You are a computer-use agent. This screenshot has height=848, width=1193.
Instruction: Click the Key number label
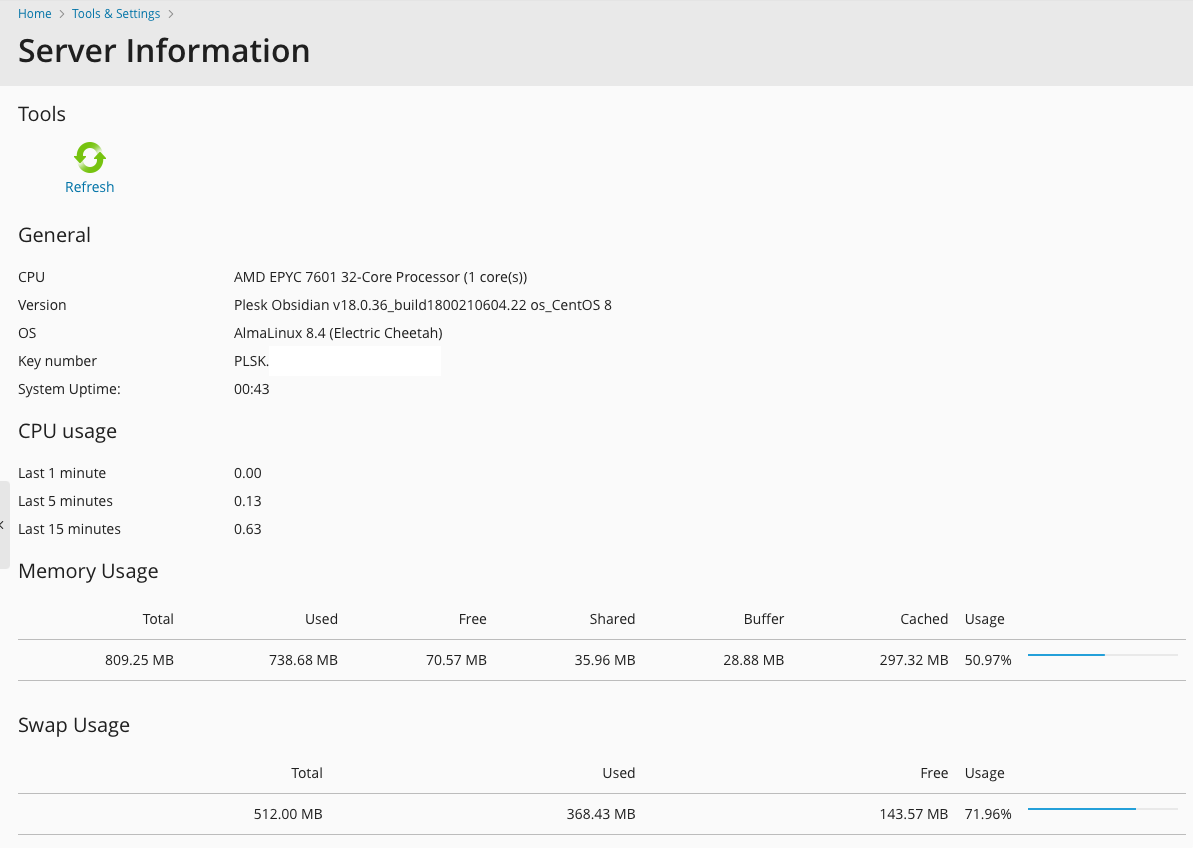57,361
